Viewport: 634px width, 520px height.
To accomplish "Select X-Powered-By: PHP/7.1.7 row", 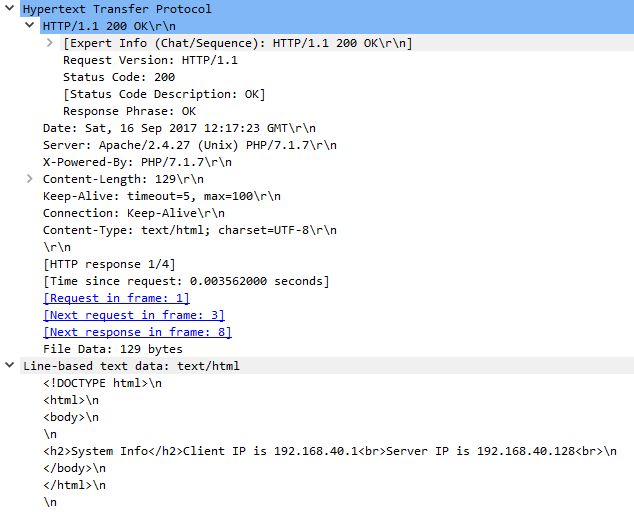I will [137, 162].
